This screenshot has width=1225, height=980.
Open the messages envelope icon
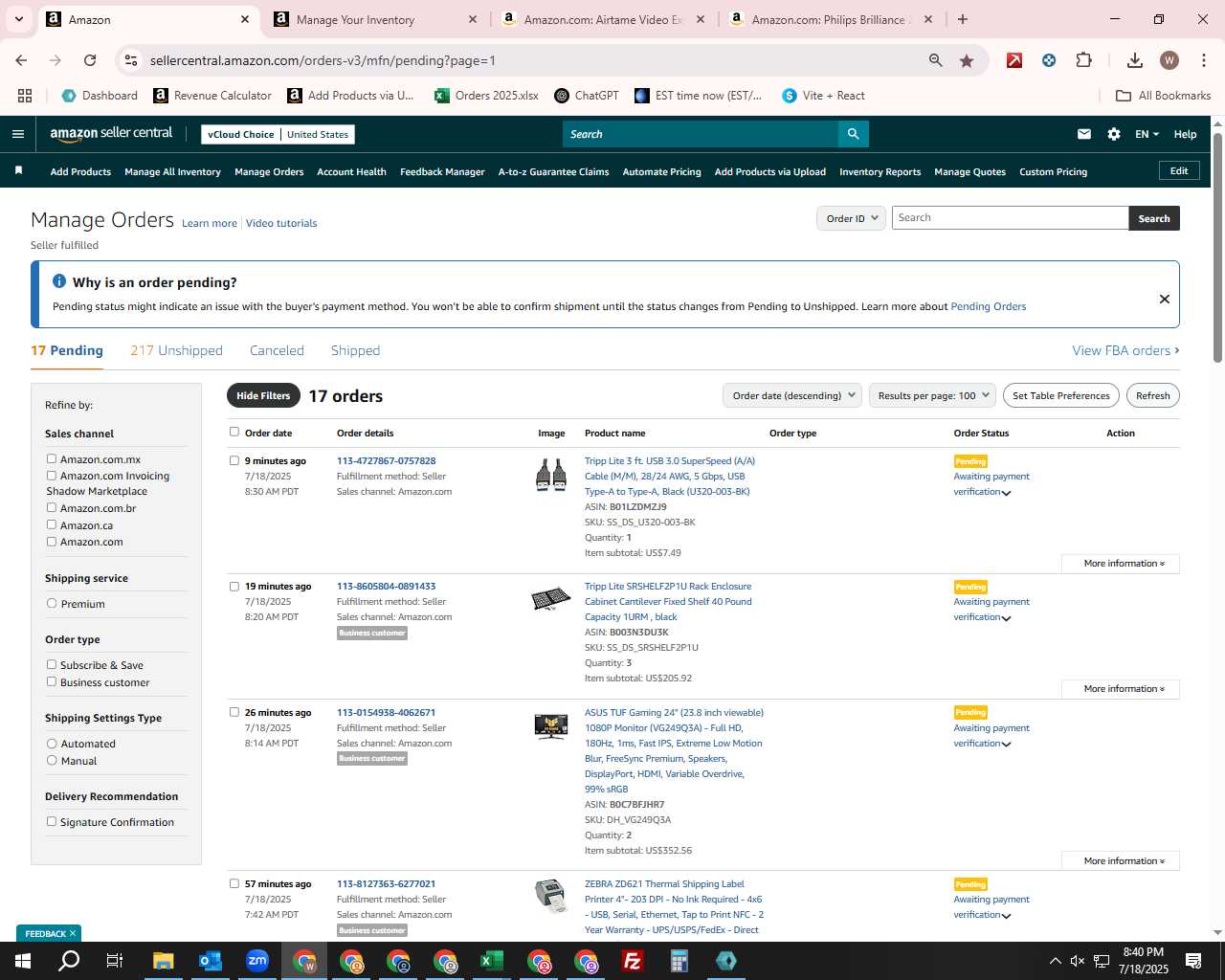point(1084,134)
